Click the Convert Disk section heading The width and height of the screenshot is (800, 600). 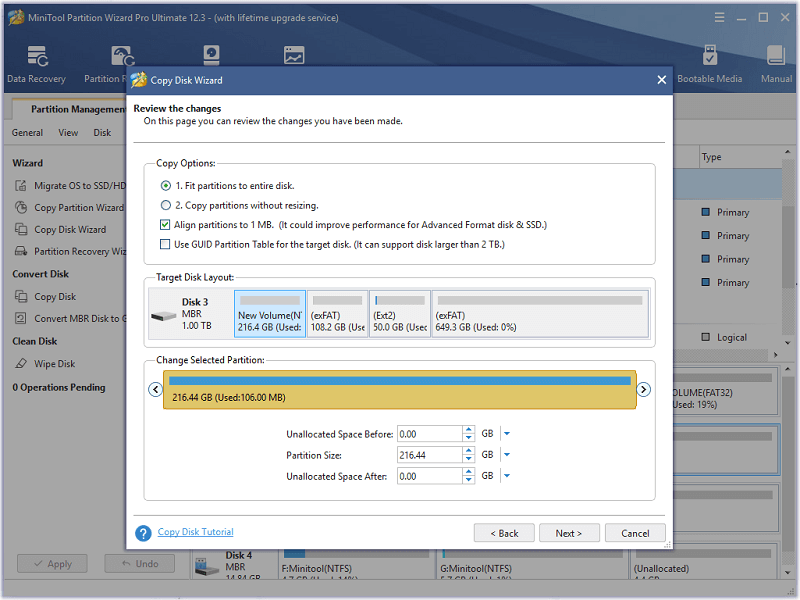(x=40, y=274)
